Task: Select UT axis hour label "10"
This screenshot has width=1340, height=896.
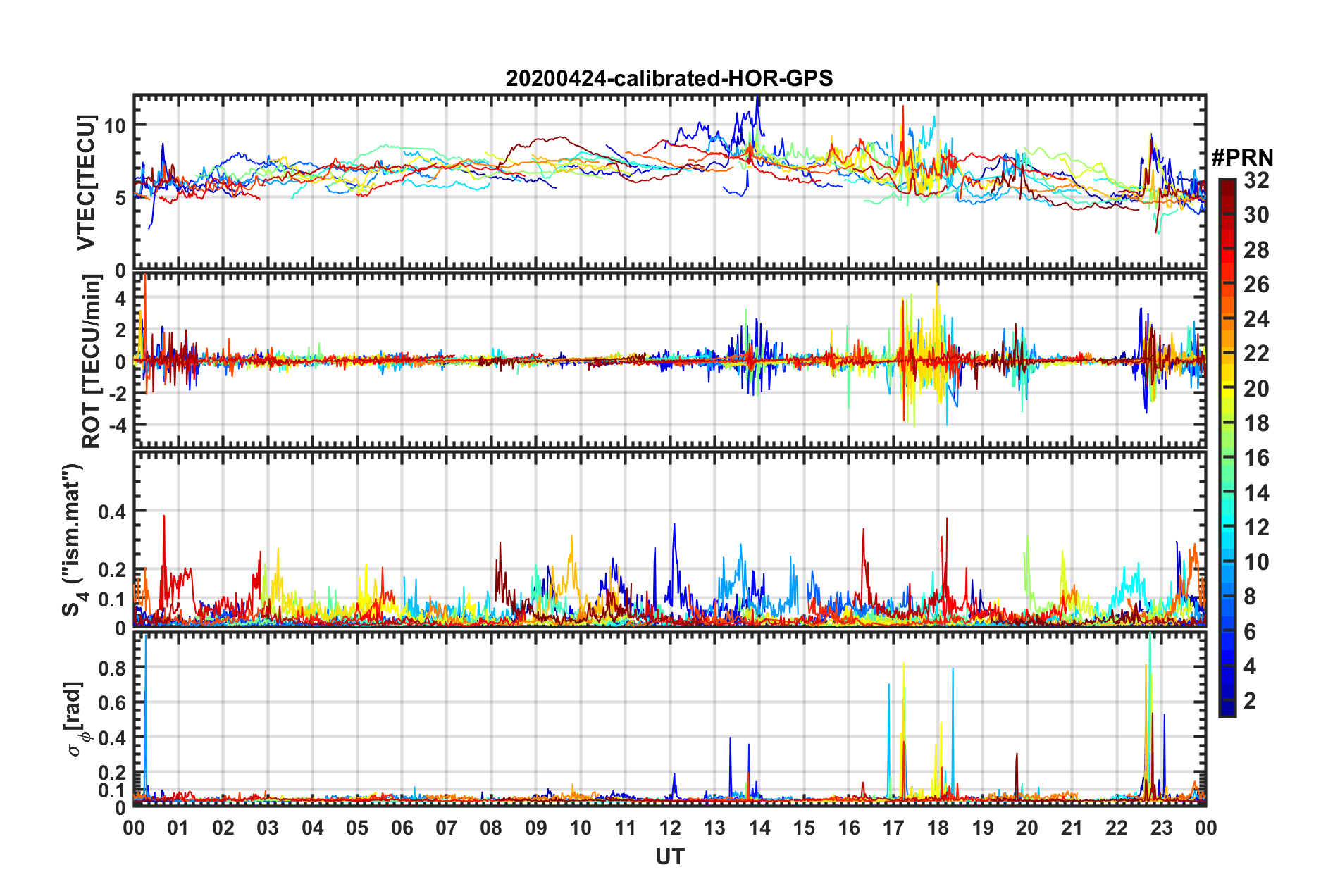Action: (x=581, y=828)
